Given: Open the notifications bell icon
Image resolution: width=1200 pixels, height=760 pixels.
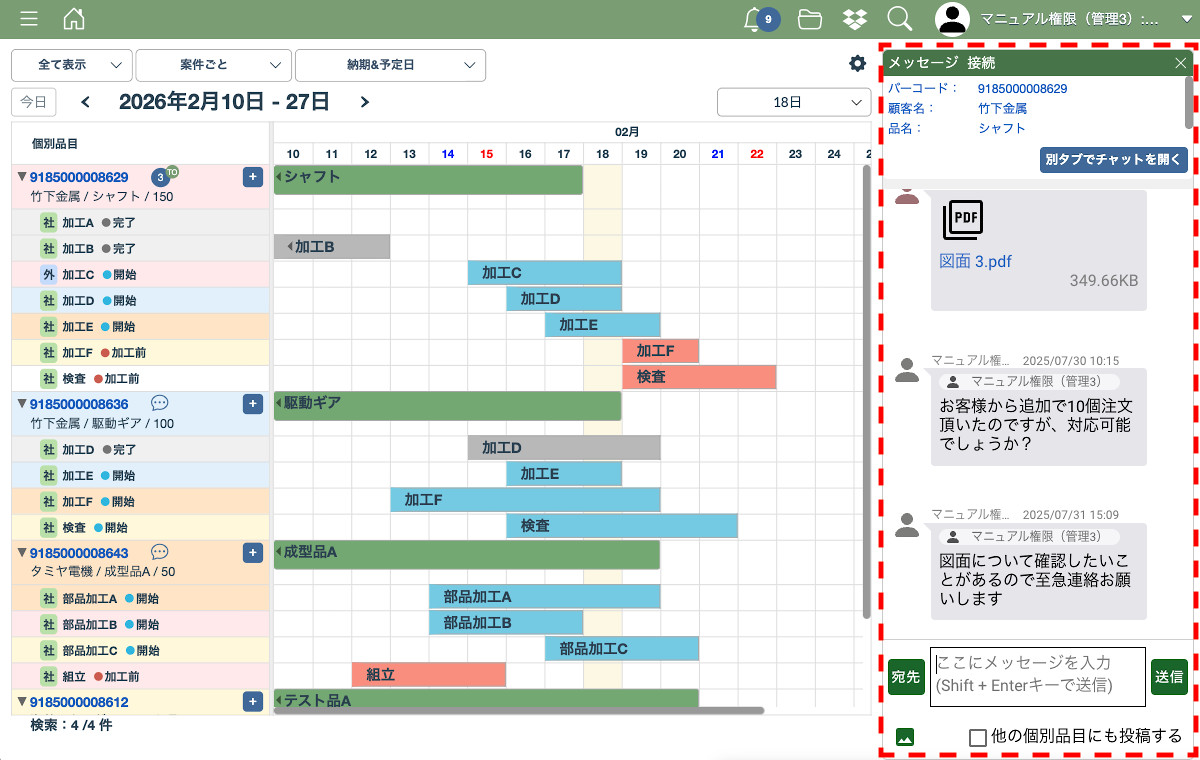Looking at the screenshot, I should coord(754,19).
